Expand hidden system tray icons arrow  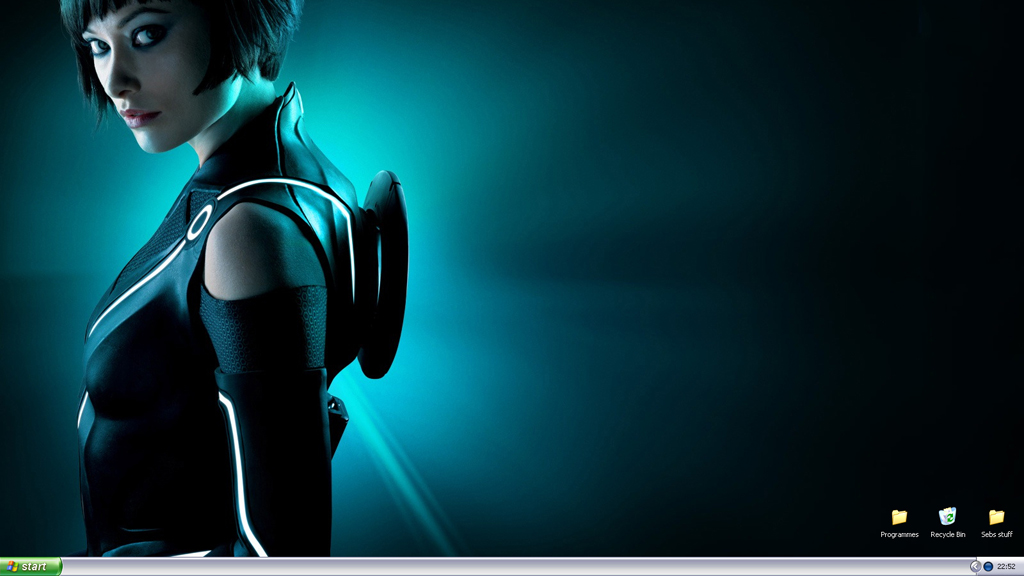click(x=975, y=566)
